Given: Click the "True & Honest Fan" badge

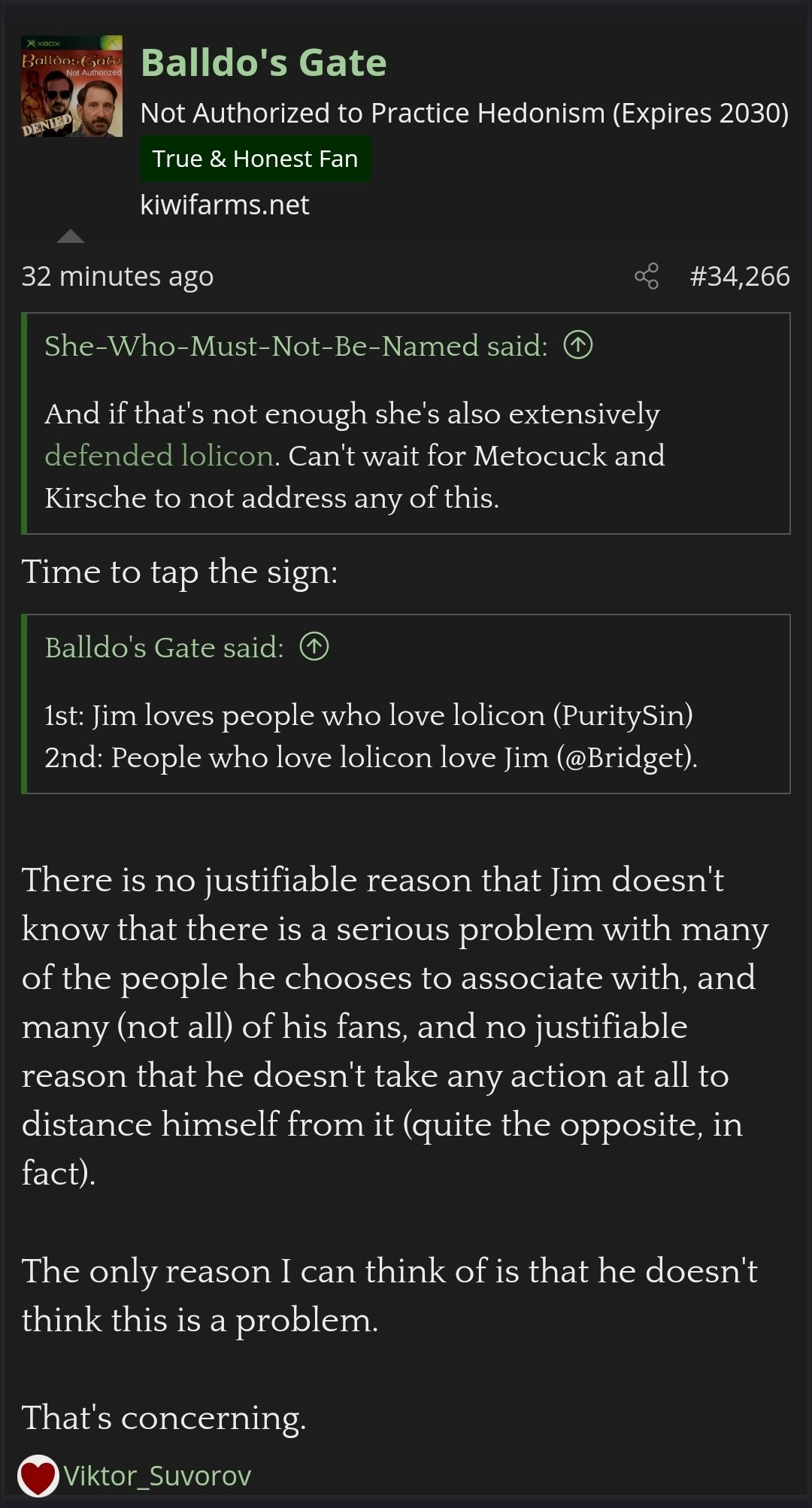Looking at the screenshot, I should pyautogui.click(x=255, y=159).
